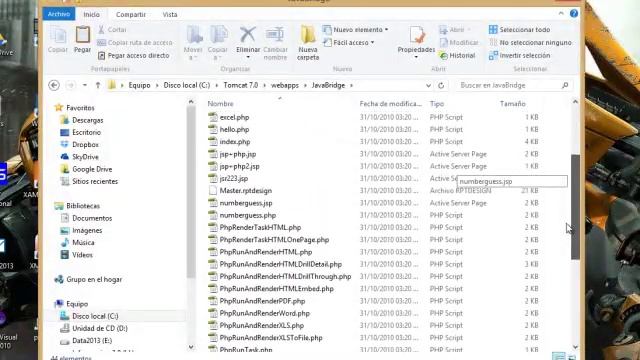
Task: Click the Cortar scissors option
Action: point(112,30)
